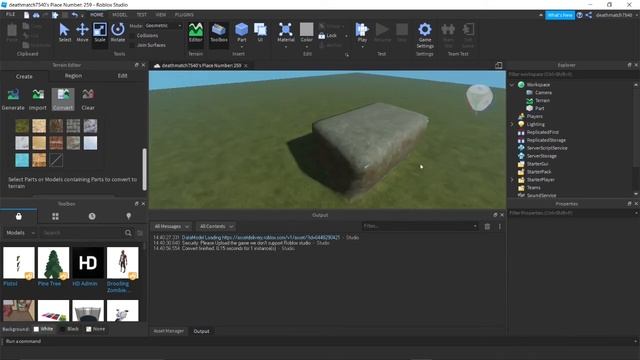Image resolution: width=640 pixels, height=360 pixels.
Task: Click the new file icon in the quick access bar
Action: [27, 15]
